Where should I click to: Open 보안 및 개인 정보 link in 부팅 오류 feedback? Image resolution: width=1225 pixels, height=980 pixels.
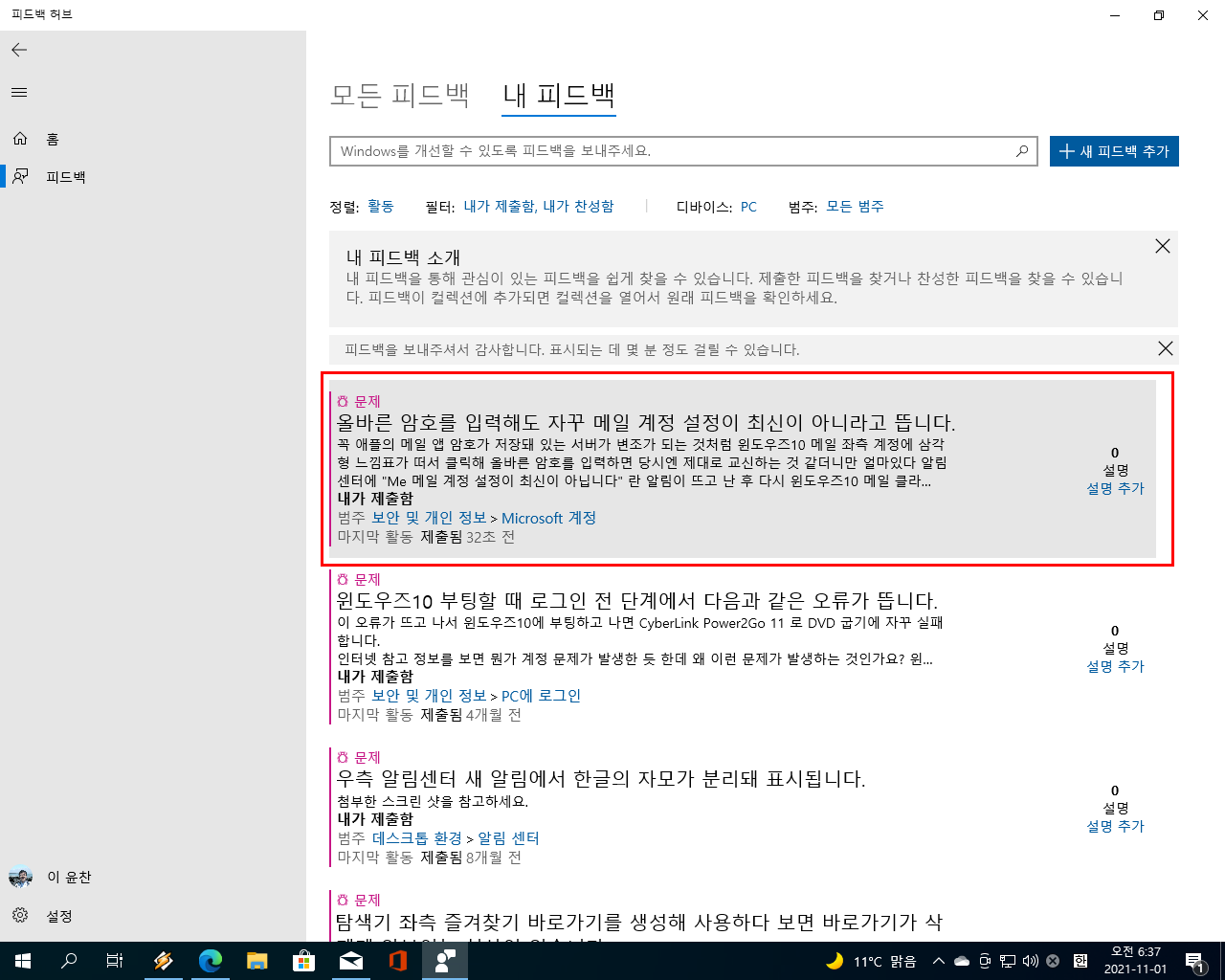tap(429, 696)
